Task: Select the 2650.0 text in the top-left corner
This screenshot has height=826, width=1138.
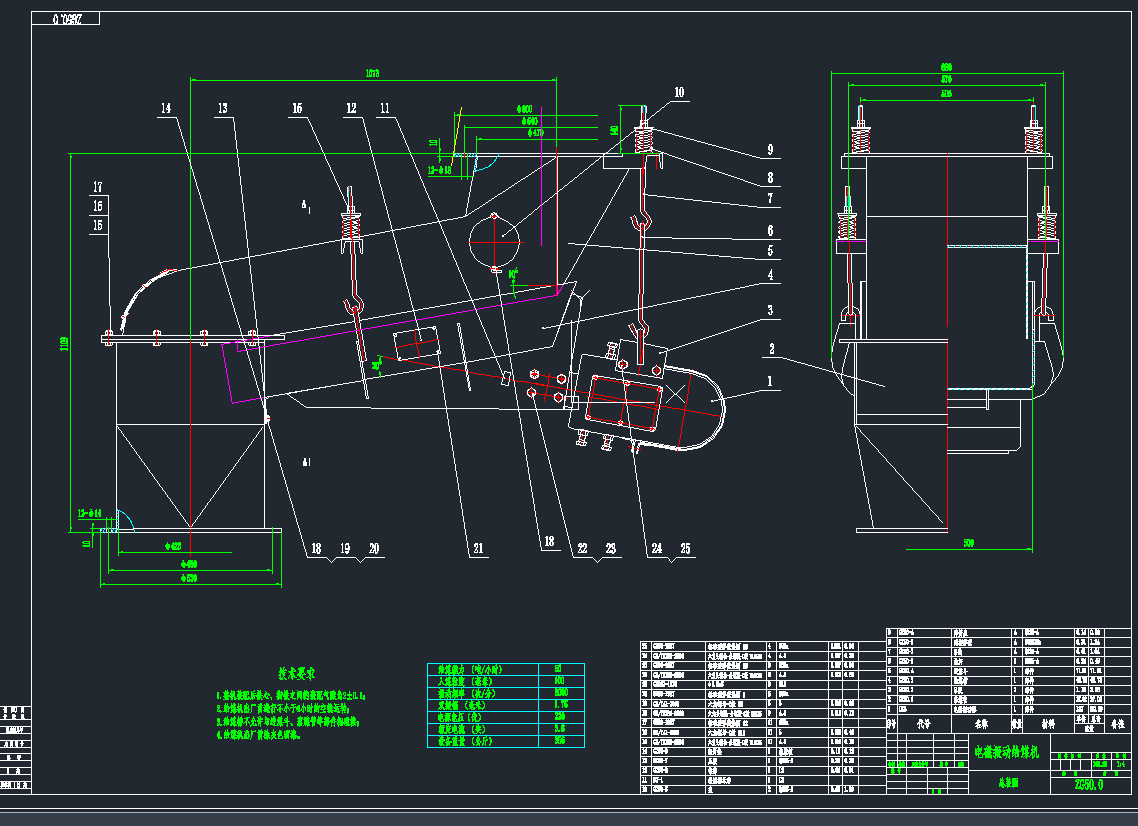Action: (x=68, y=16)
